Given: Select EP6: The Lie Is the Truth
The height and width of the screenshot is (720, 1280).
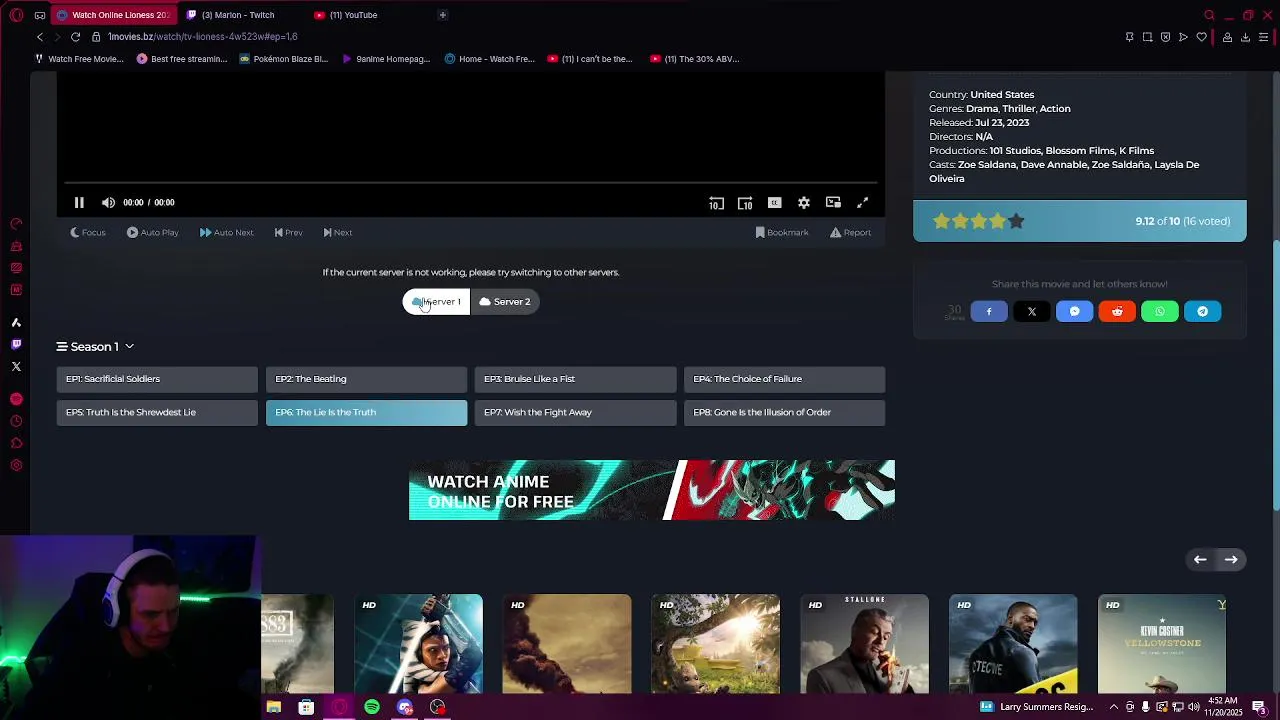Looking at the screenshot, I should click(x=366, y=412).
